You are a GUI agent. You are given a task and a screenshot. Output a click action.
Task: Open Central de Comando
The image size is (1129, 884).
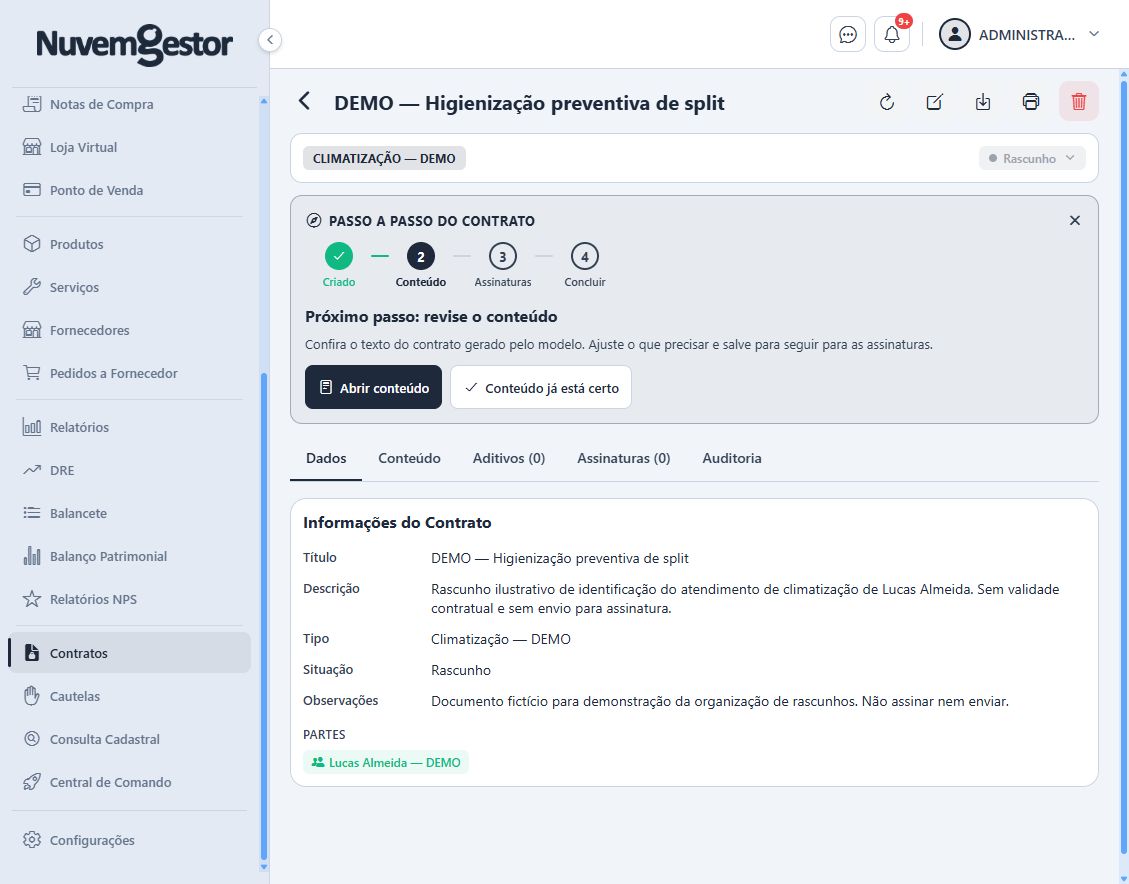click(x=132, y=782)
